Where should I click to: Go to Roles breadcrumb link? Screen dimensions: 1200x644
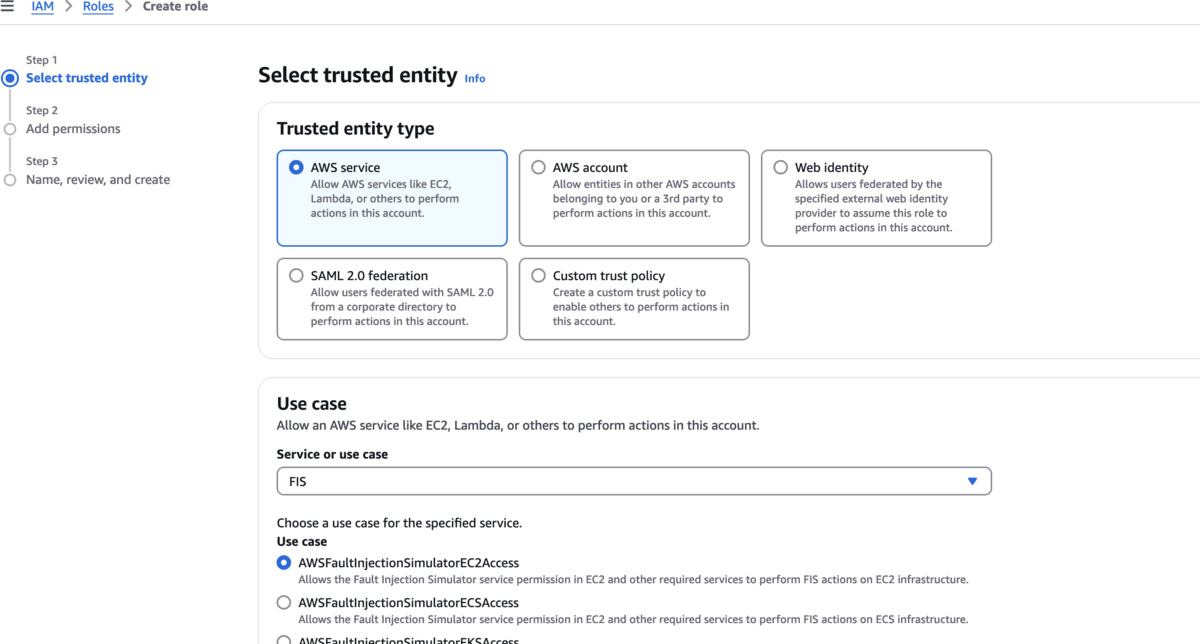(98, 7)
